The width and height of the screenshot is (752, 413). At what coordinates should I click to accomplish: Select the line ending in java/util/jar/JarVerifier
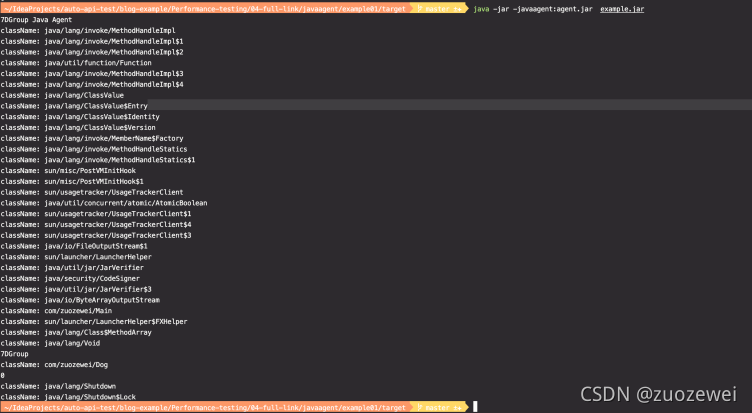[72, 268]
